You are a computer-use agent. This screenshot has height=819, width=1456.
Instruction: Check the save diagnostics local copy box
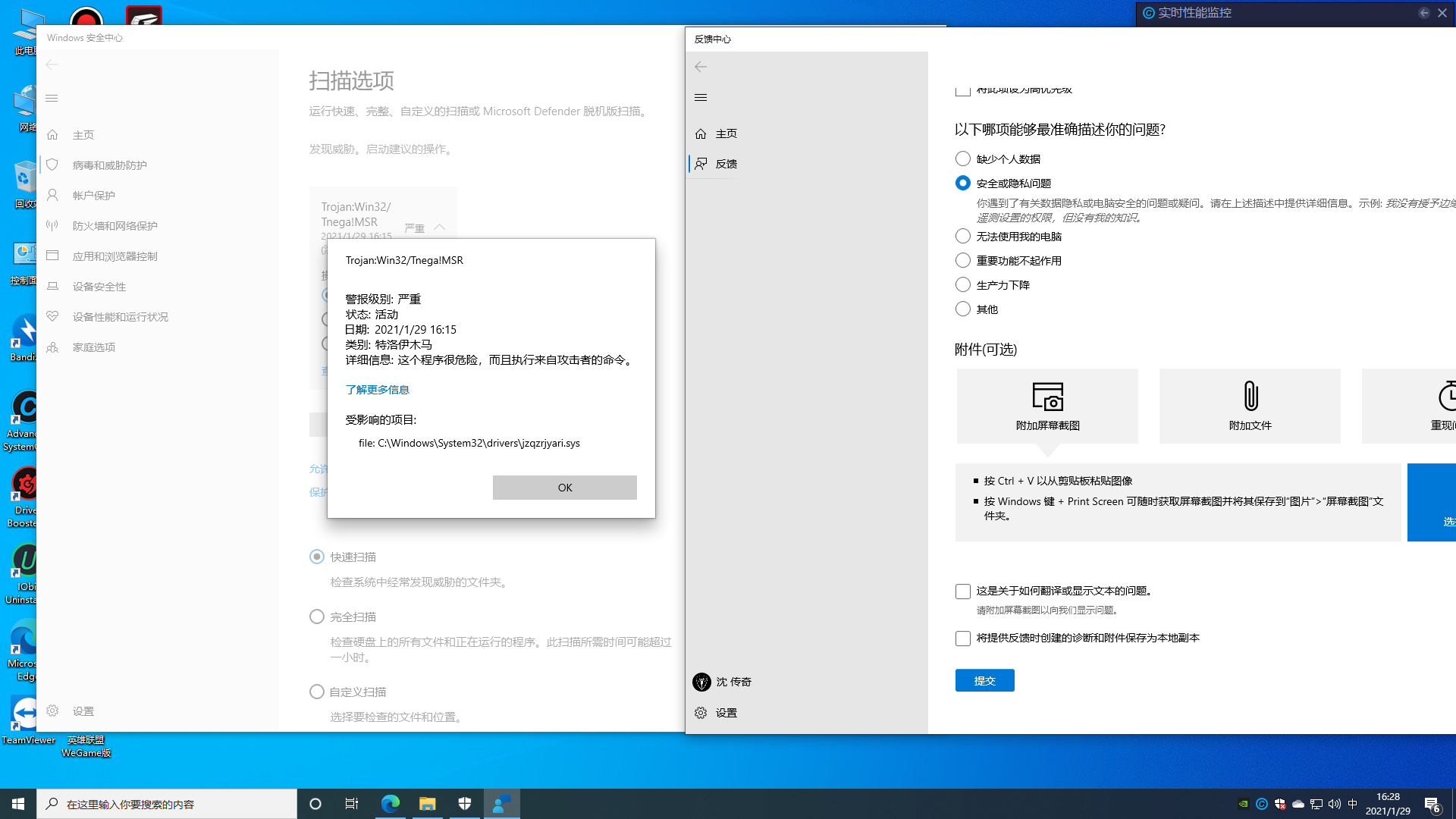tap(962, 639)
